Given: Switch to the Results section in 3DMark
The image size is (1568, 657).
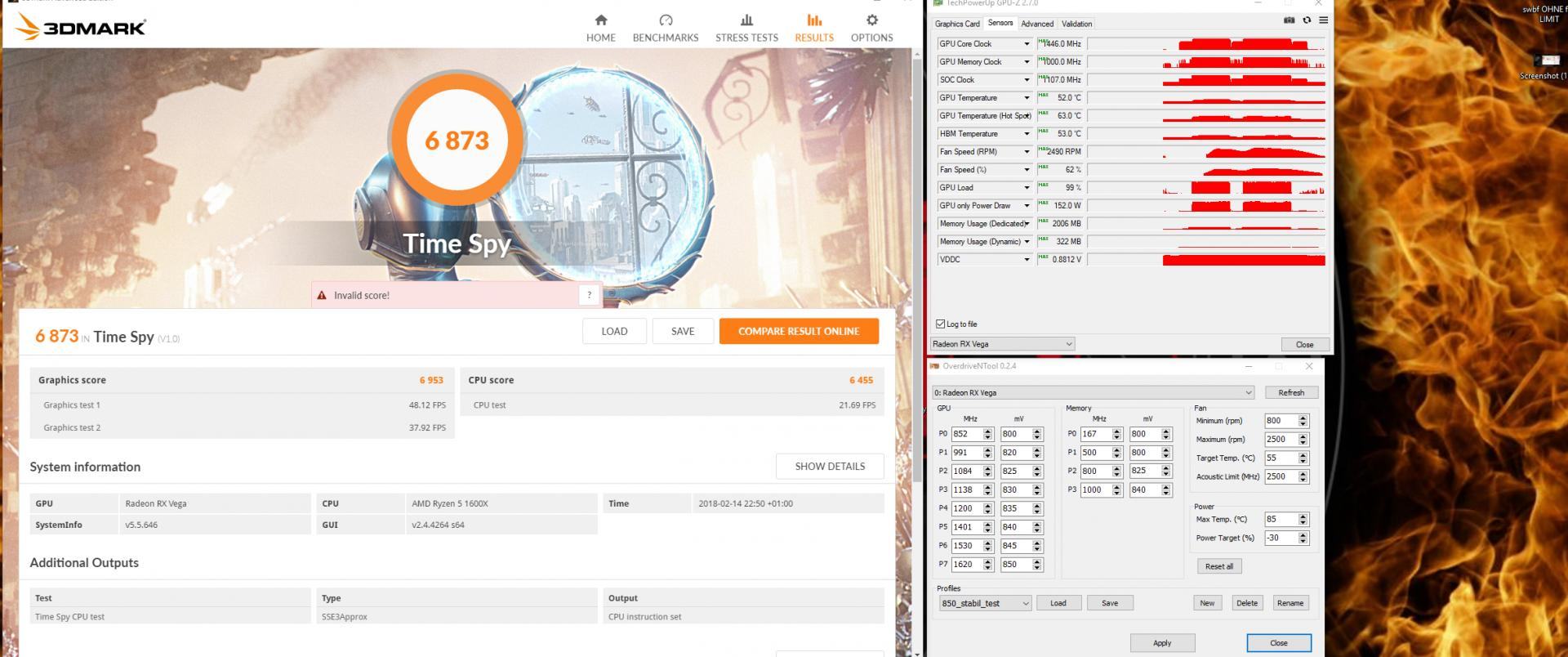Looking at the screenshot, I should pos(814,28).
